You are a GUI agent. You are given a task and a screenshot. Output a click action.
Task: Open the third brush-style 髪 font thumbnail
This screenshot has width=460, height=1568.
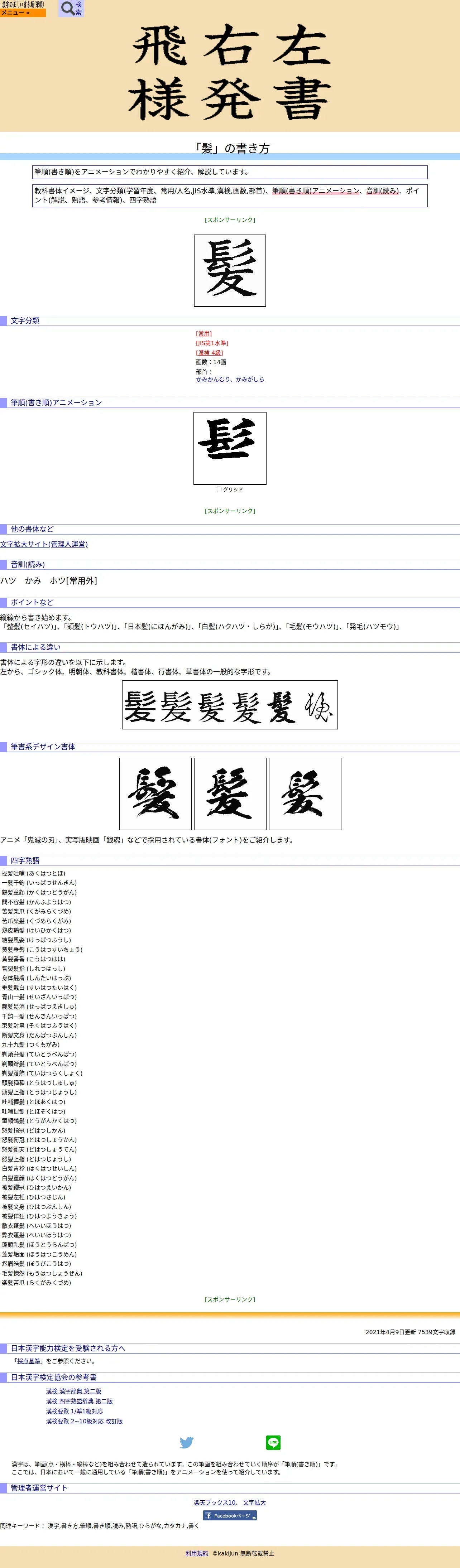(x=305, y=794)
